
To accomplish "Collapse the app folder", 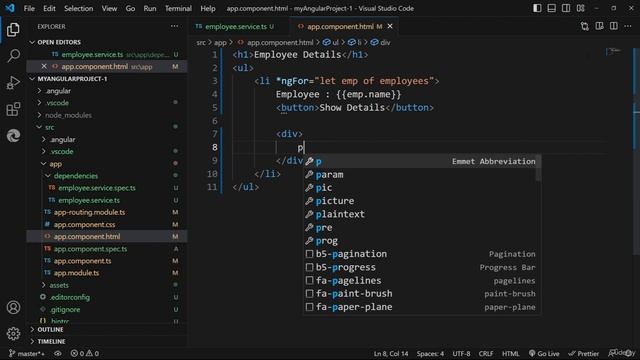I will (107, 164).
